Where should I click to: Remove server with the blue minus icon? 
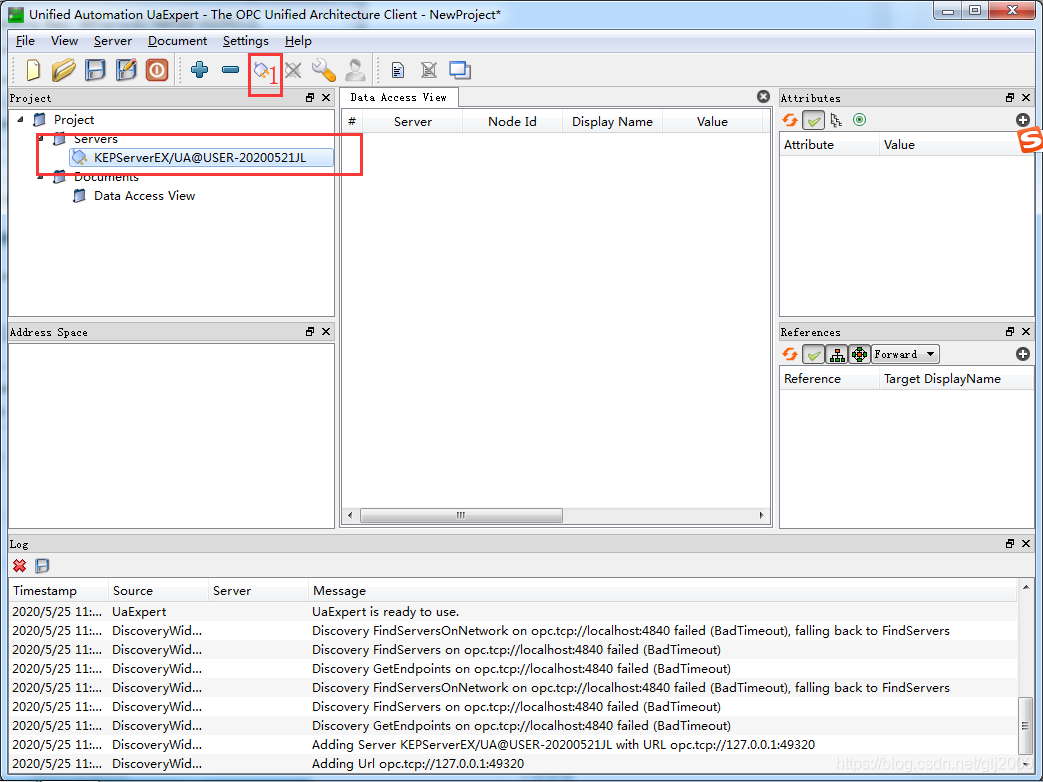230,70
